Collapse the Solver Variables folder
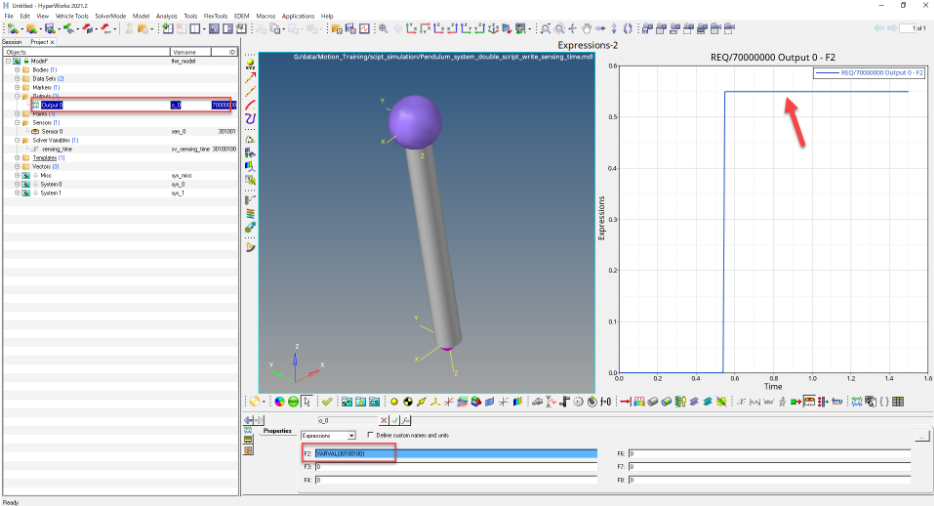Image resolution: width=934 pixels, height=506 pixels. [17, 140]
